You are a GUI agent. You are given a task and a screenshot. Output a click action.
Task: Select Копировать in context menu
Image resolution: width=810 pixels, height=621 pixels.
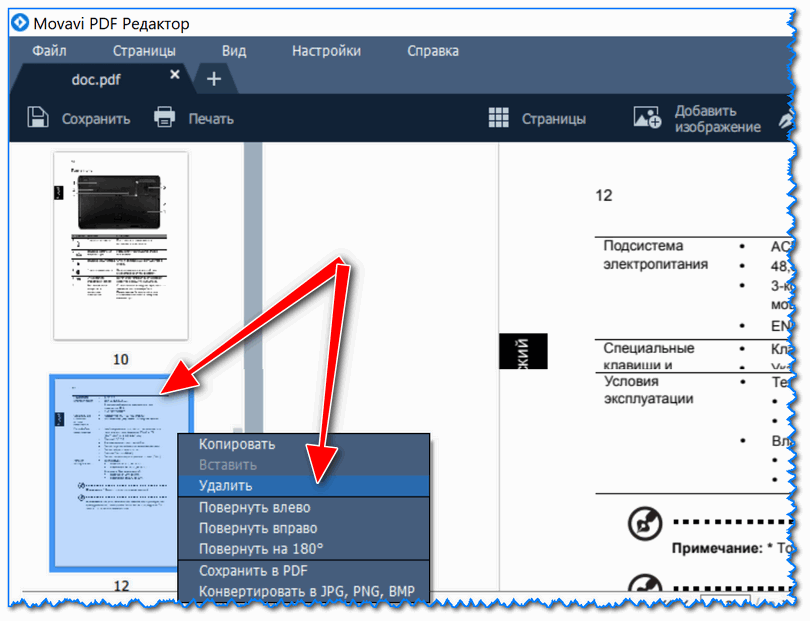point(237,444)
